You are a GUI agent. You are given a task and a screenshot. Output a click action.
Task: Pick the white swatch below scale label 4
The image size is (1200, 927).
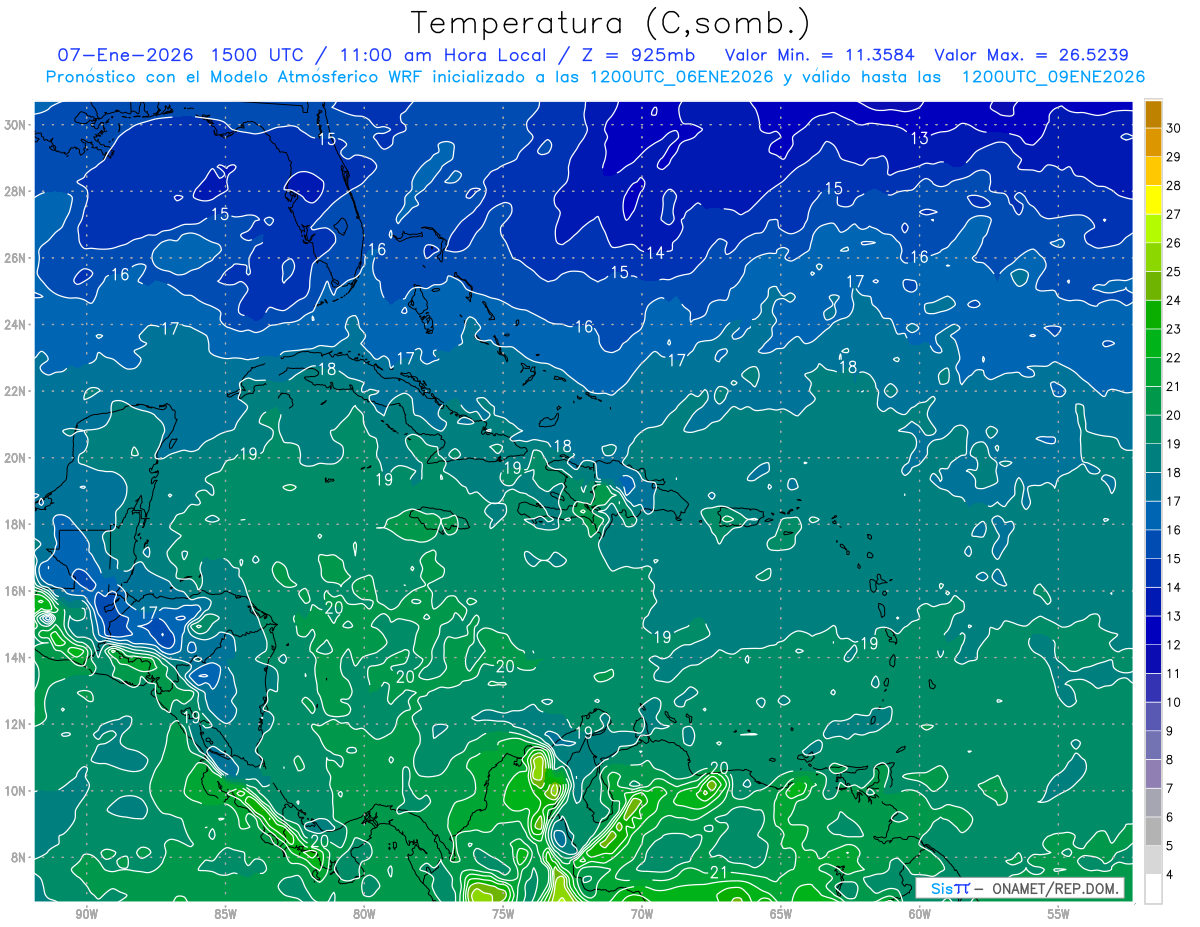1153,890
